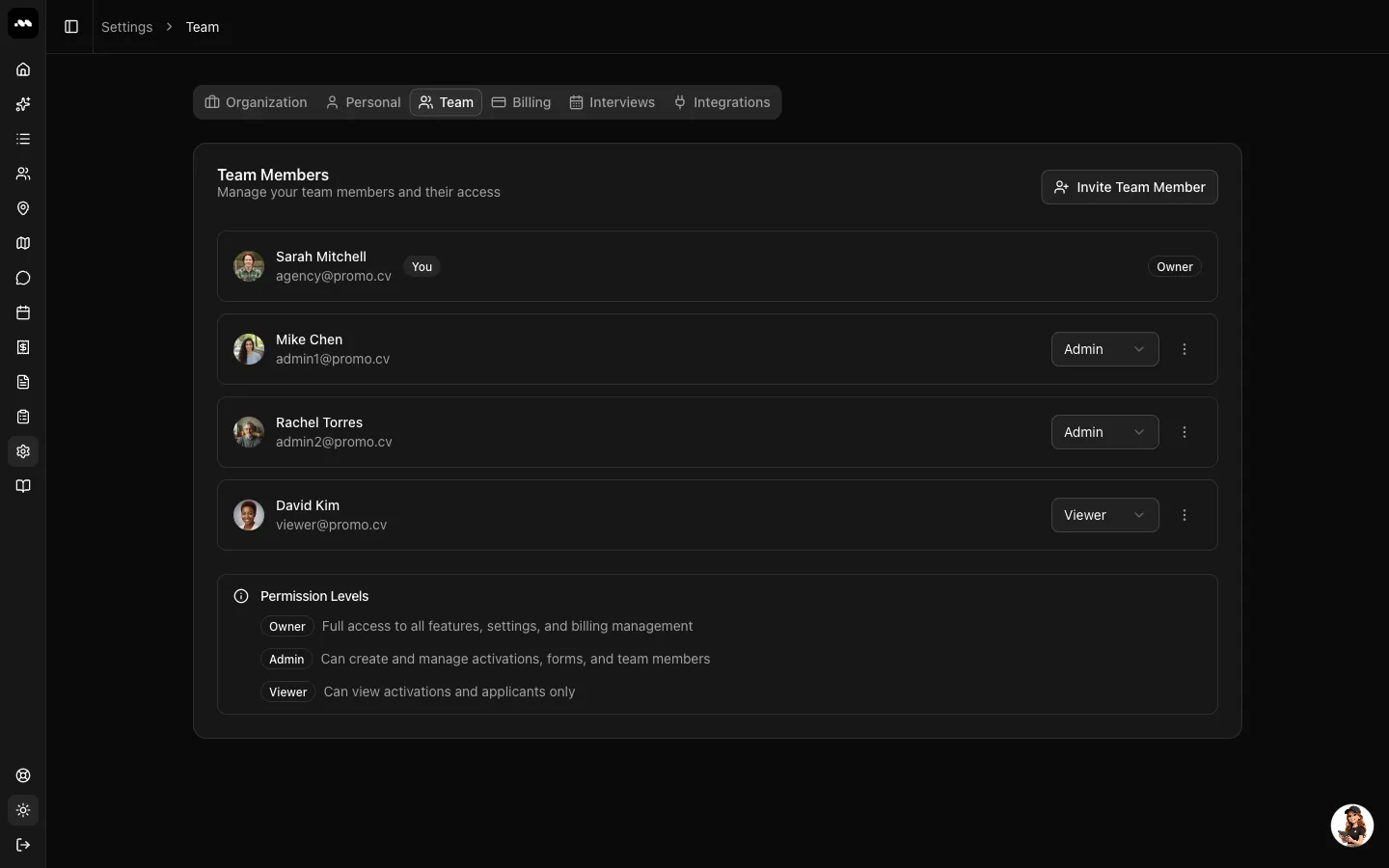
Task: Open the help lifebuoy icon
Action: pos(23,775)
